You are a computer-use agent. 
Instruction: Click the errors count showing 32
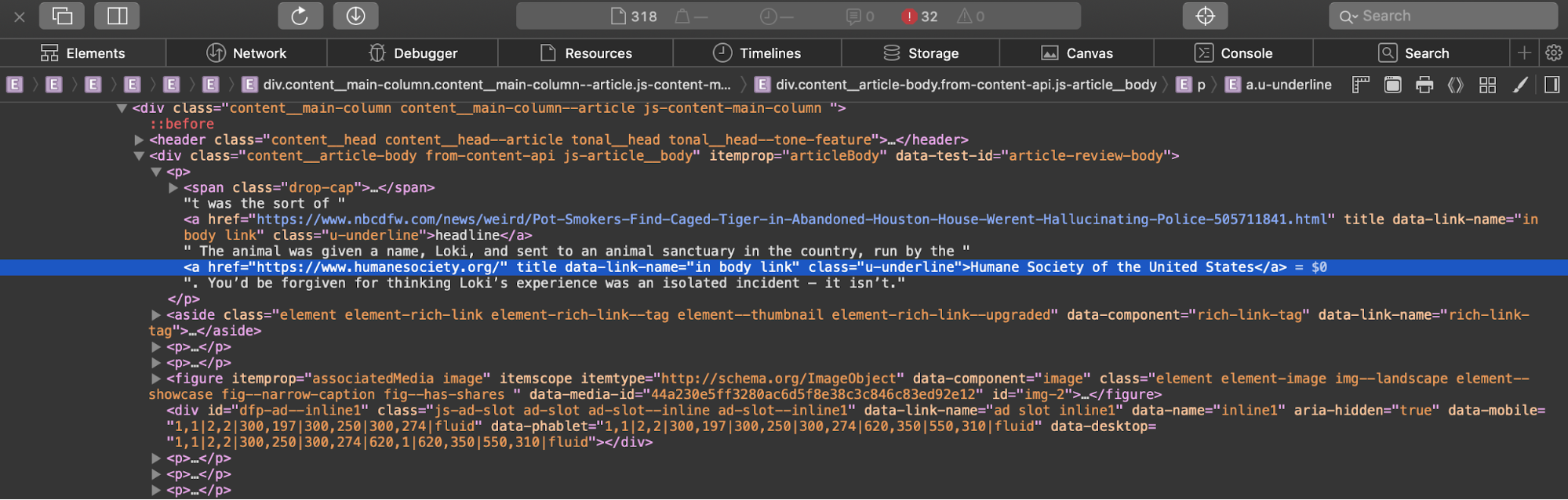pyautogui.click(x=920, y=16)
